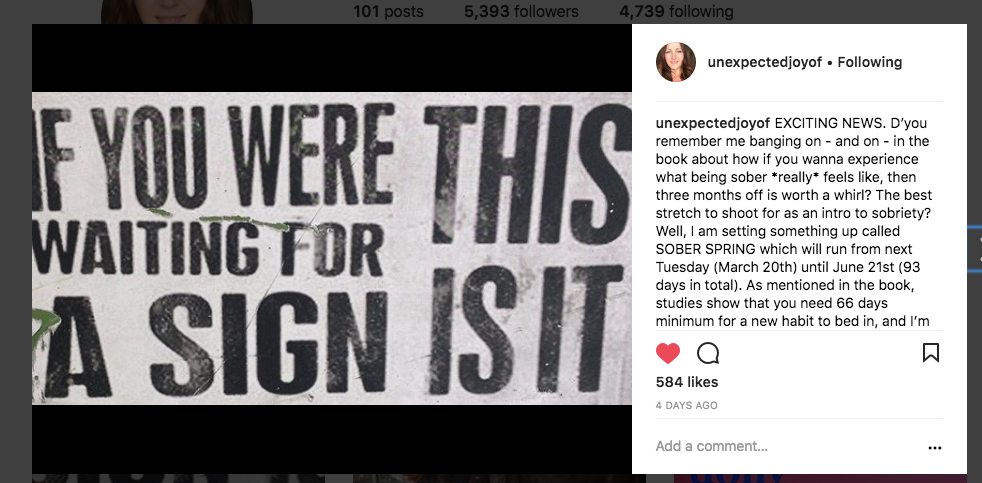Open the three-dot more options menu
The height and width of the screenshot is (483, 982).
point(935,448)
